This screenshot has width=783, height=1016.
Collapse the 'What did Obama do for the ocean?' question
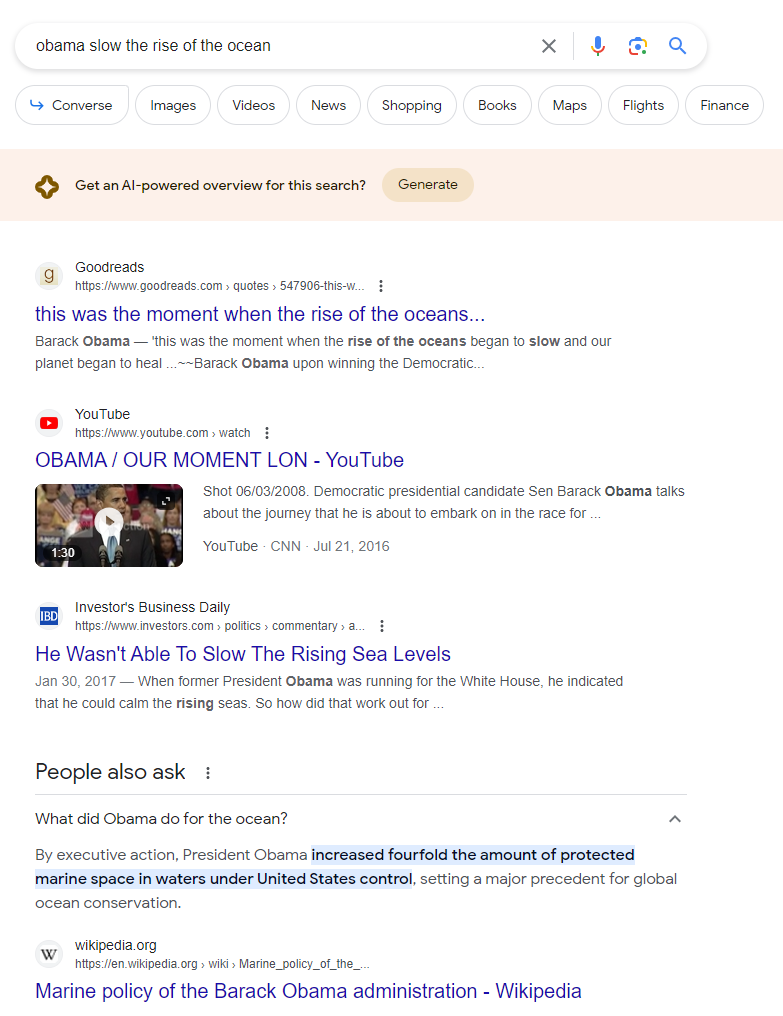(675, 819)
